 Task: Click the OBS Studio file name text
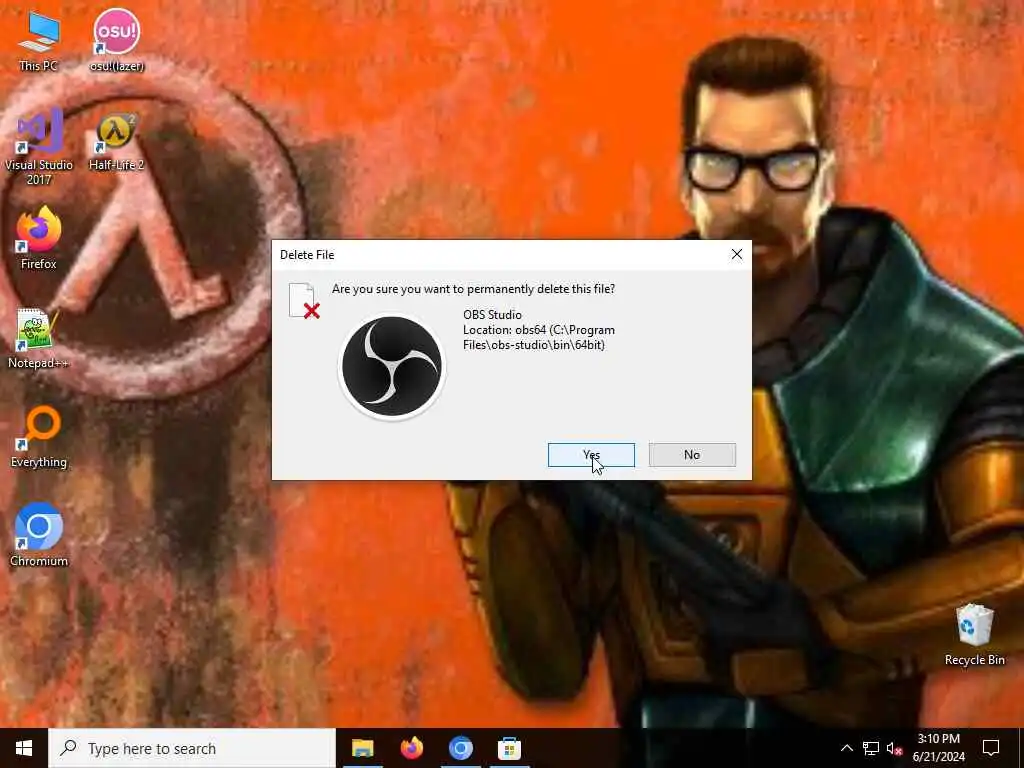click(x=492, y=315)
